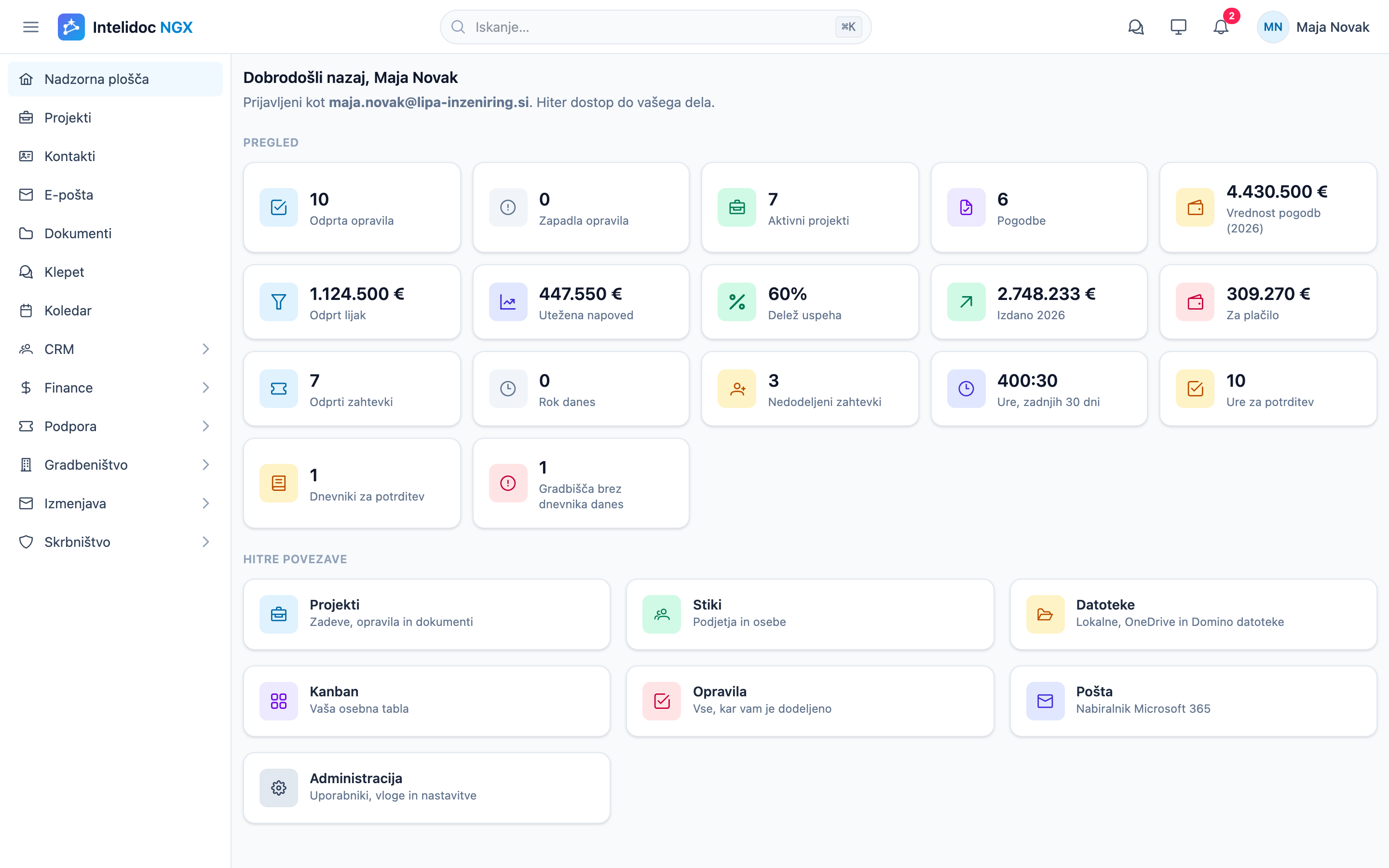Expand the Skrbništvo sidebar section

pos(115,542)
